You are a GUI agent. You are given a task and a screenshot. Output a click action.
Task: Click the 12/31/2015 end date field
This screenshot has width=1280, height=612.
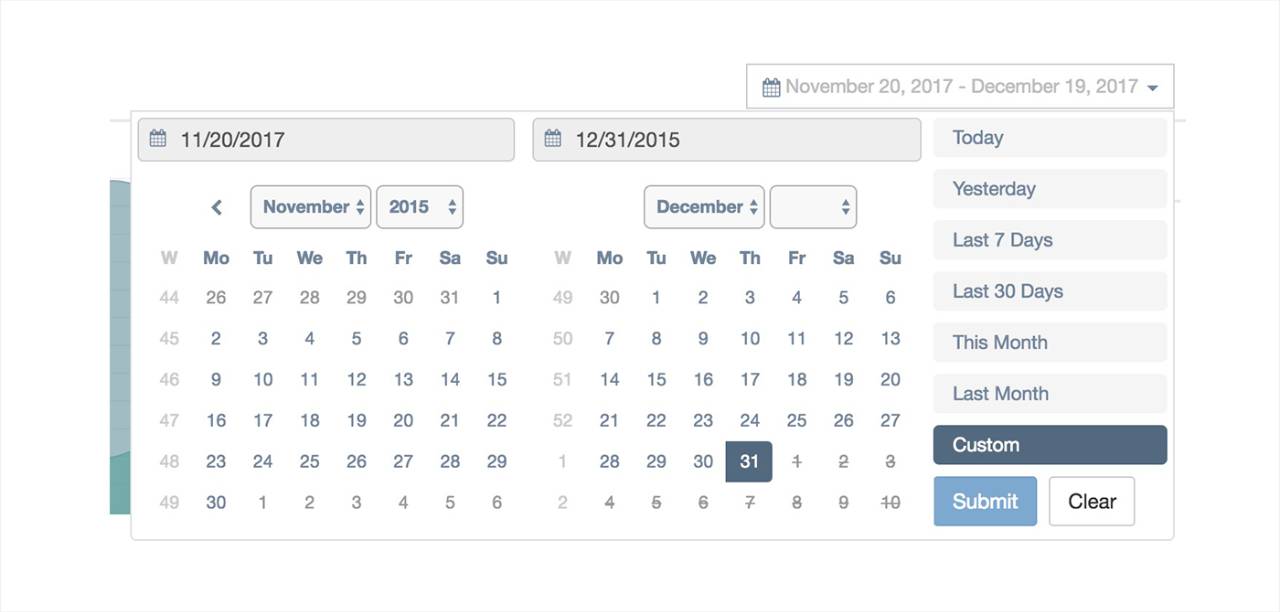pyautogui.click(x=727, y=139)
